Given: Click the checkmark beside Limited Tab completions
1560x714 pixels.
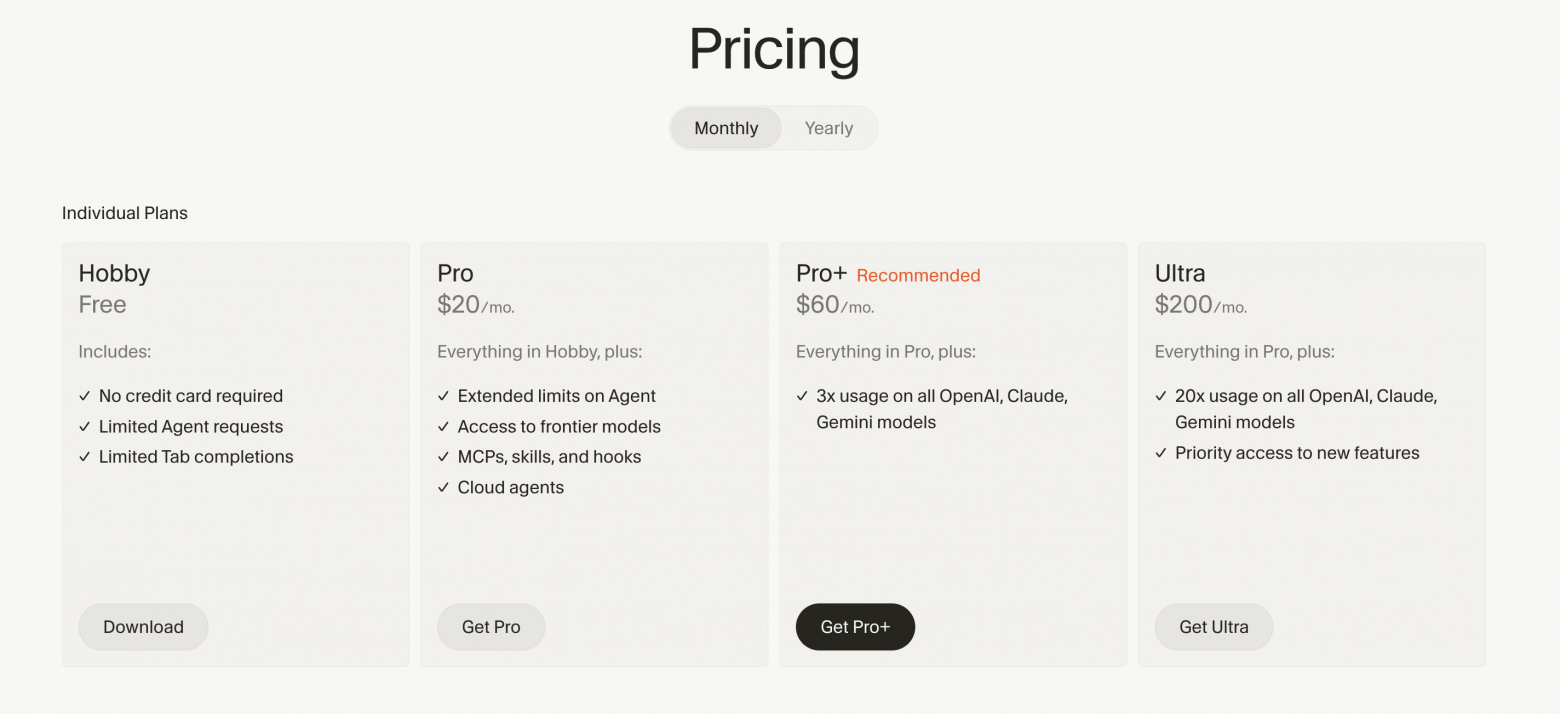Looking at the screenshot, I should click(85, 457).
